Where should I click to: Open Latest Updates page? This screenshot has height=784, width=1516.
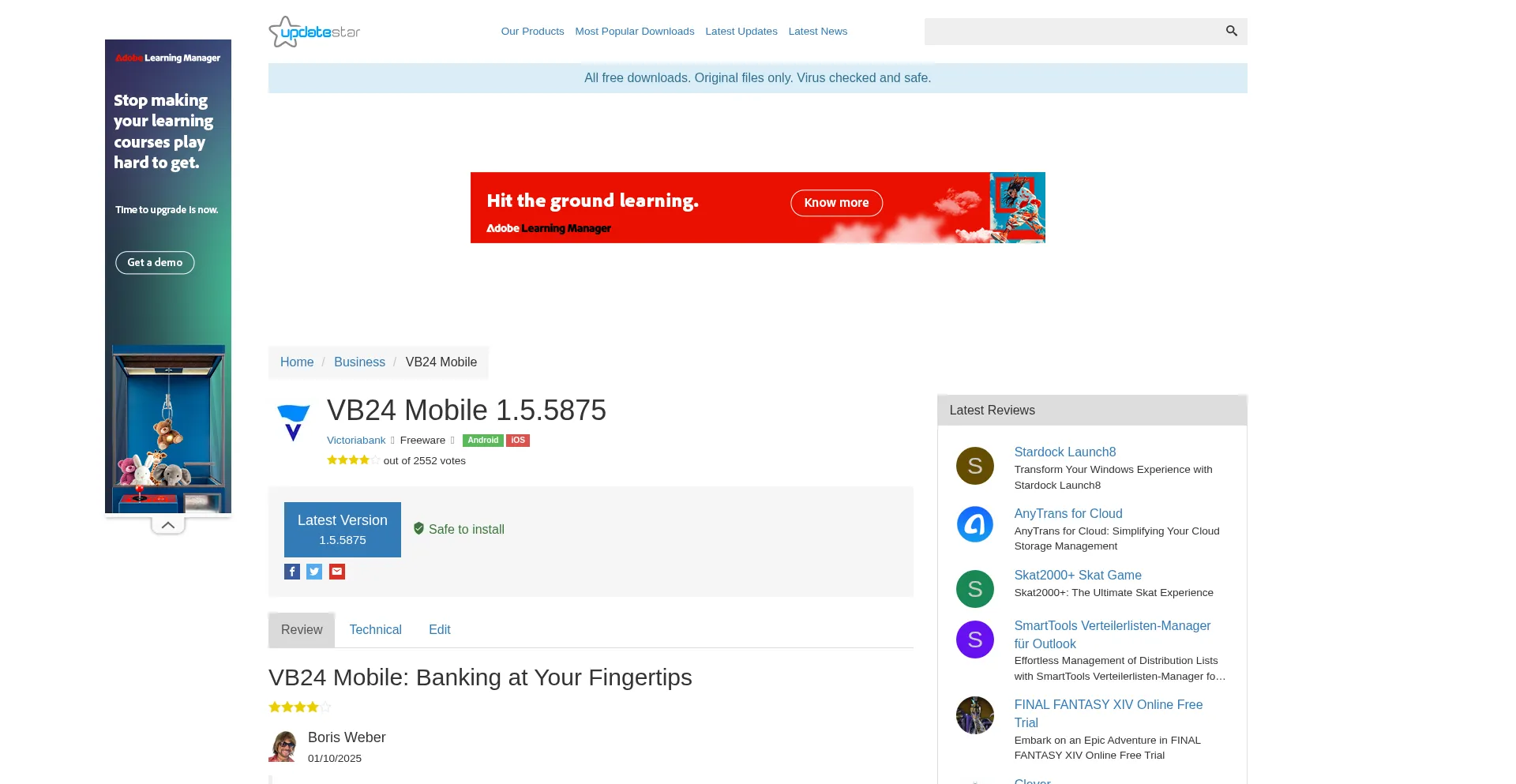coord(741,32)
